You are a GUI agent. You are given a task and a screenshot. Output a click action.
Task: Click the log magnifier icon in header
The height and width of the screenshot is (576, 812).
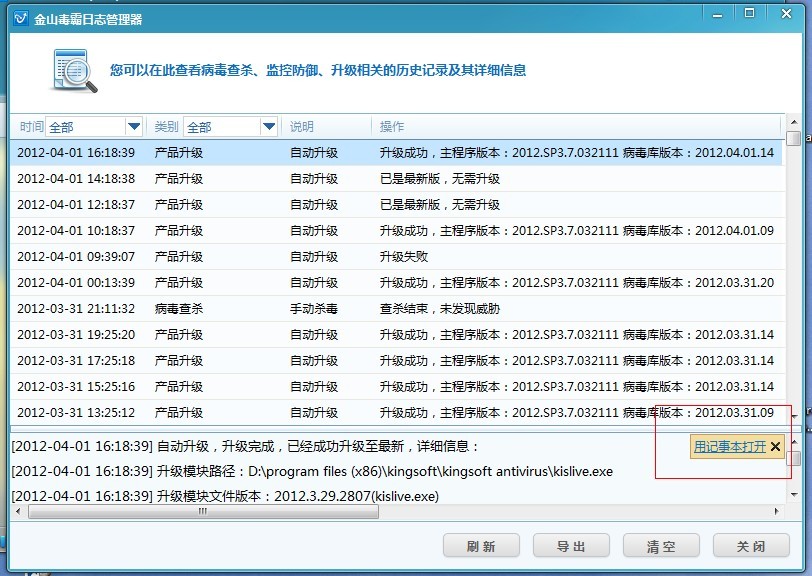(73, 71)
